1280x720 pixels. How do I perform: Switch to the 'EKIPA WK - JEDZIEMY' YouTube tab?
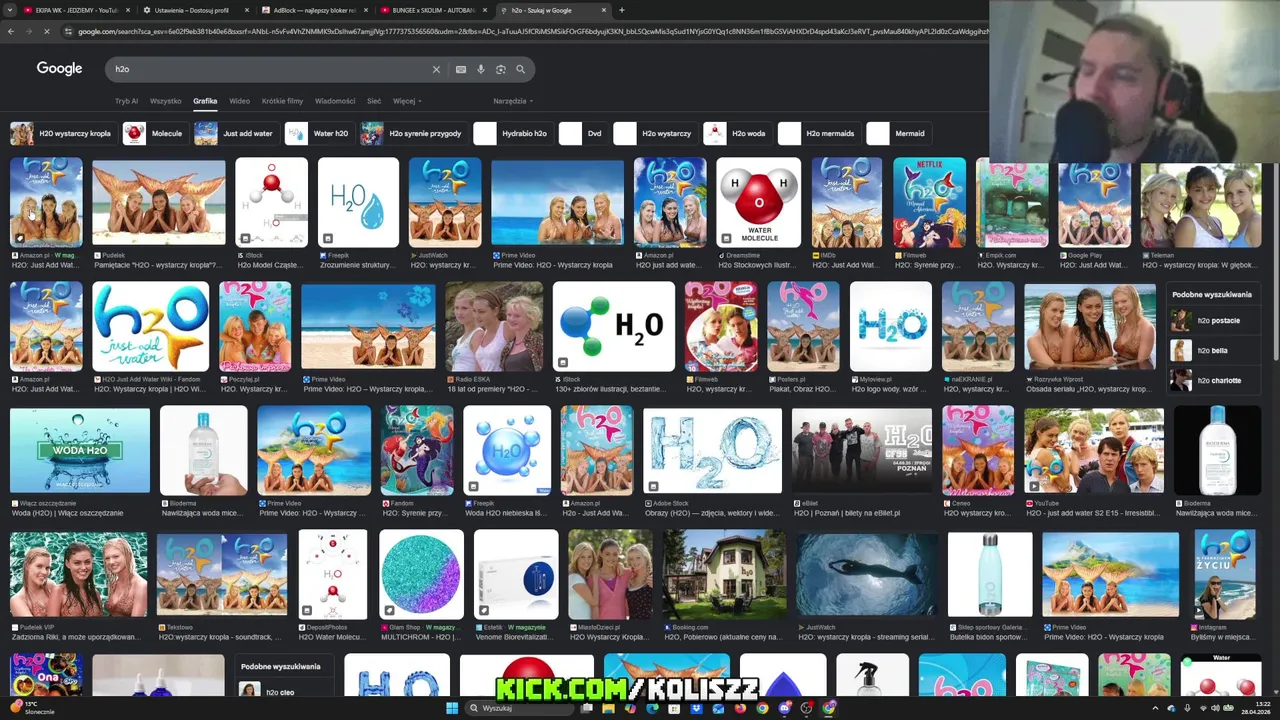click(76, 10)
